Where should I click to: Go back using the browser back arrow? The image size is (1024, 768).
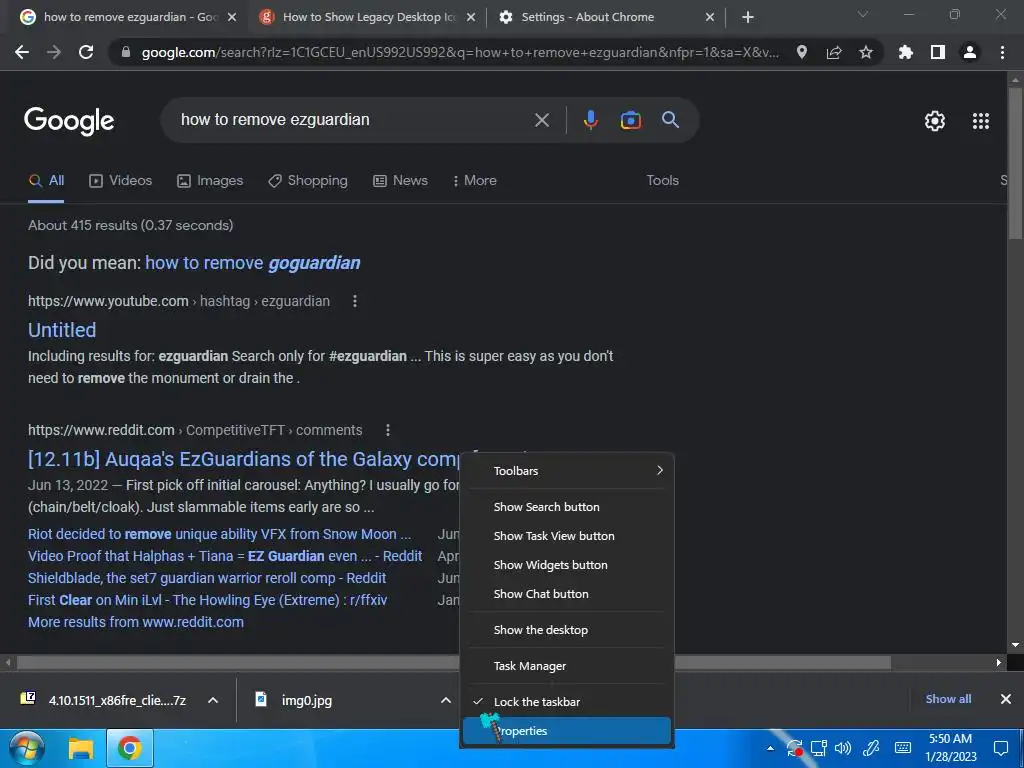[x=22, y=52]
